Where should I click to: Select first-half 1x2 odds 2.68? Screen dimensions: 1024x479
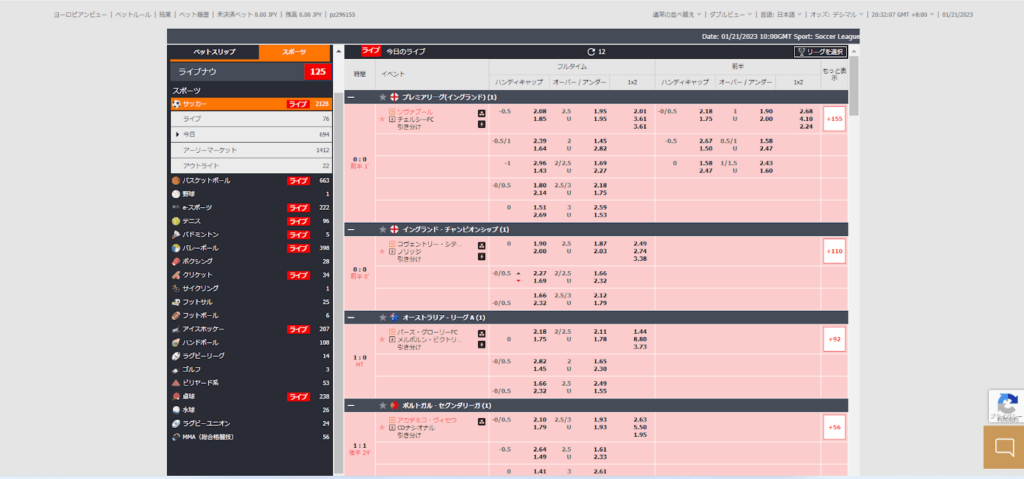coord(806,111)
